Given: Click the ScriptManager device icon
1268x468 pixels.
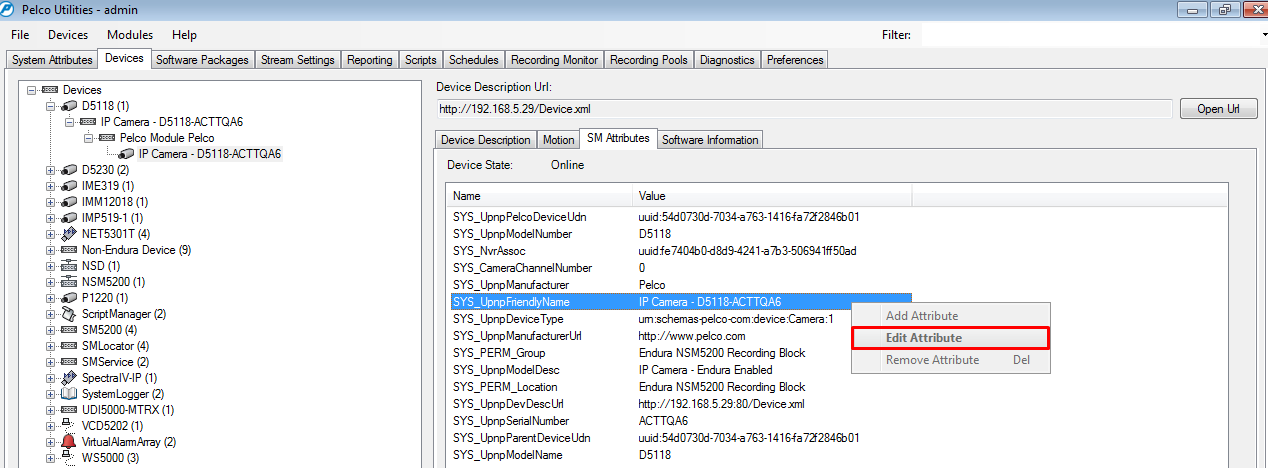Looking at the screenshot, I should point(69,314).
